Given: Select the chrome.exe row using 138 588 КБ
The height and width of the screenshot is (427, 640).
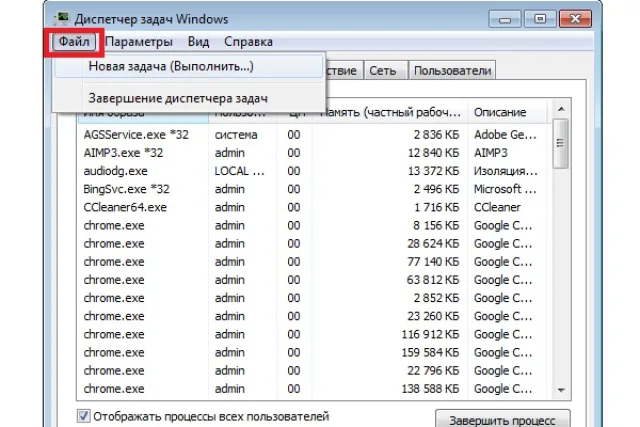Looking at the screenshot, I should pyautogui.click(x=431, y=389).
